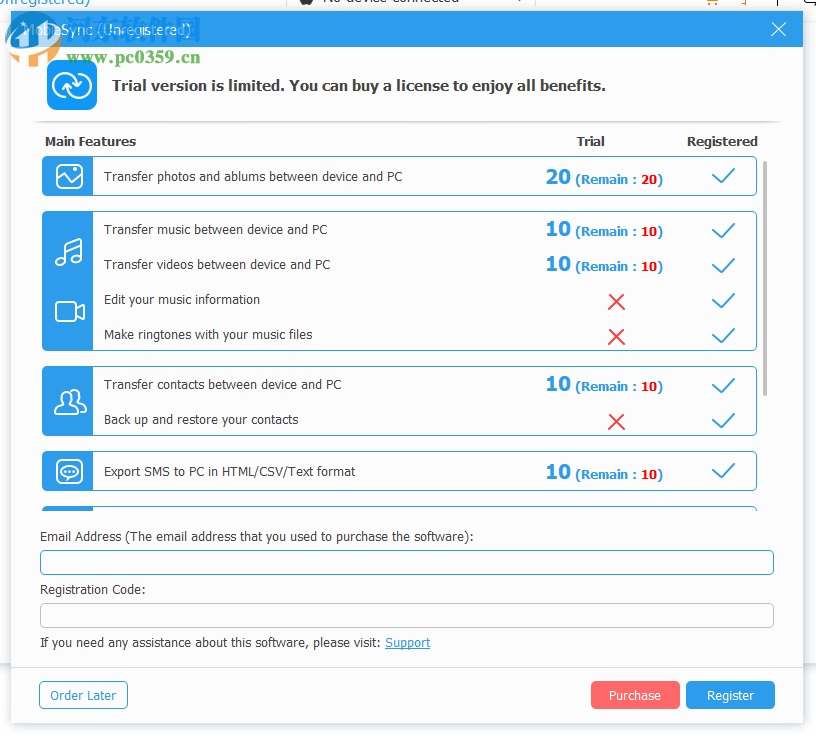816x736 pixels.
Task: Click Registered checkmark for Transfer contacts row
Action: (723, 385)
